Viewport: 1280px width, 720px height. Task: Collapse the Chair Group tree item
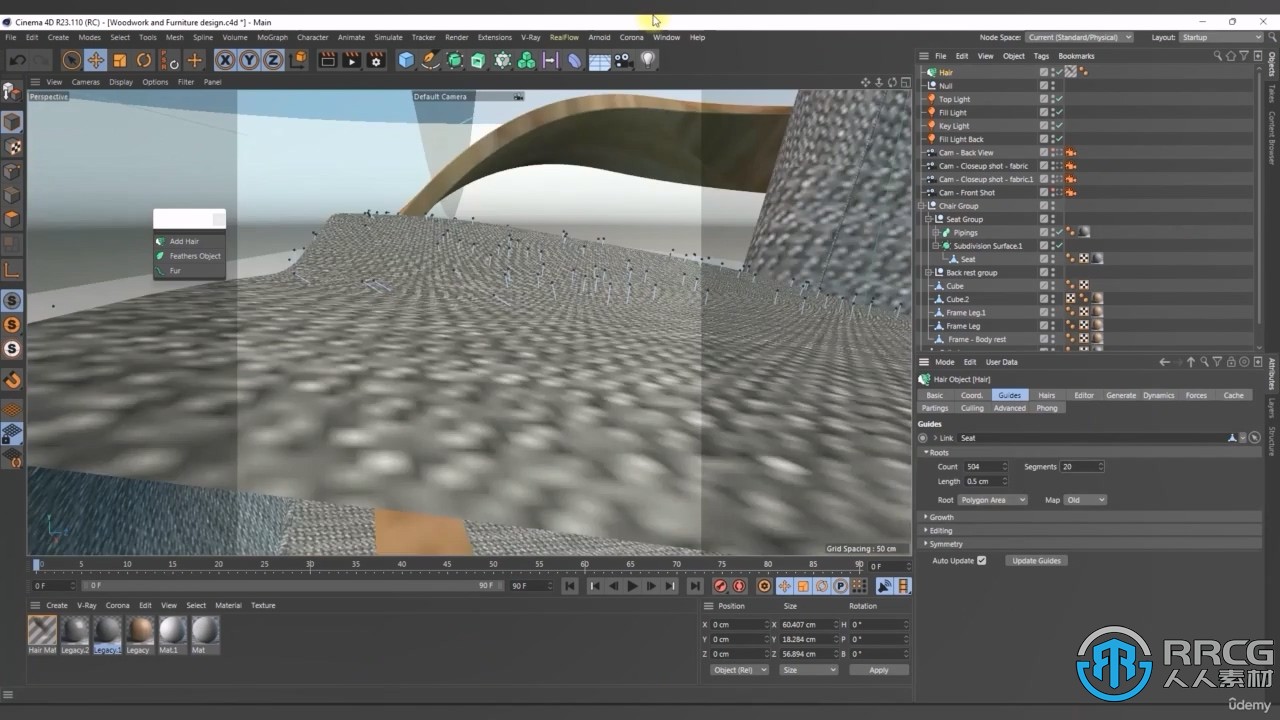tap(921, 206)
